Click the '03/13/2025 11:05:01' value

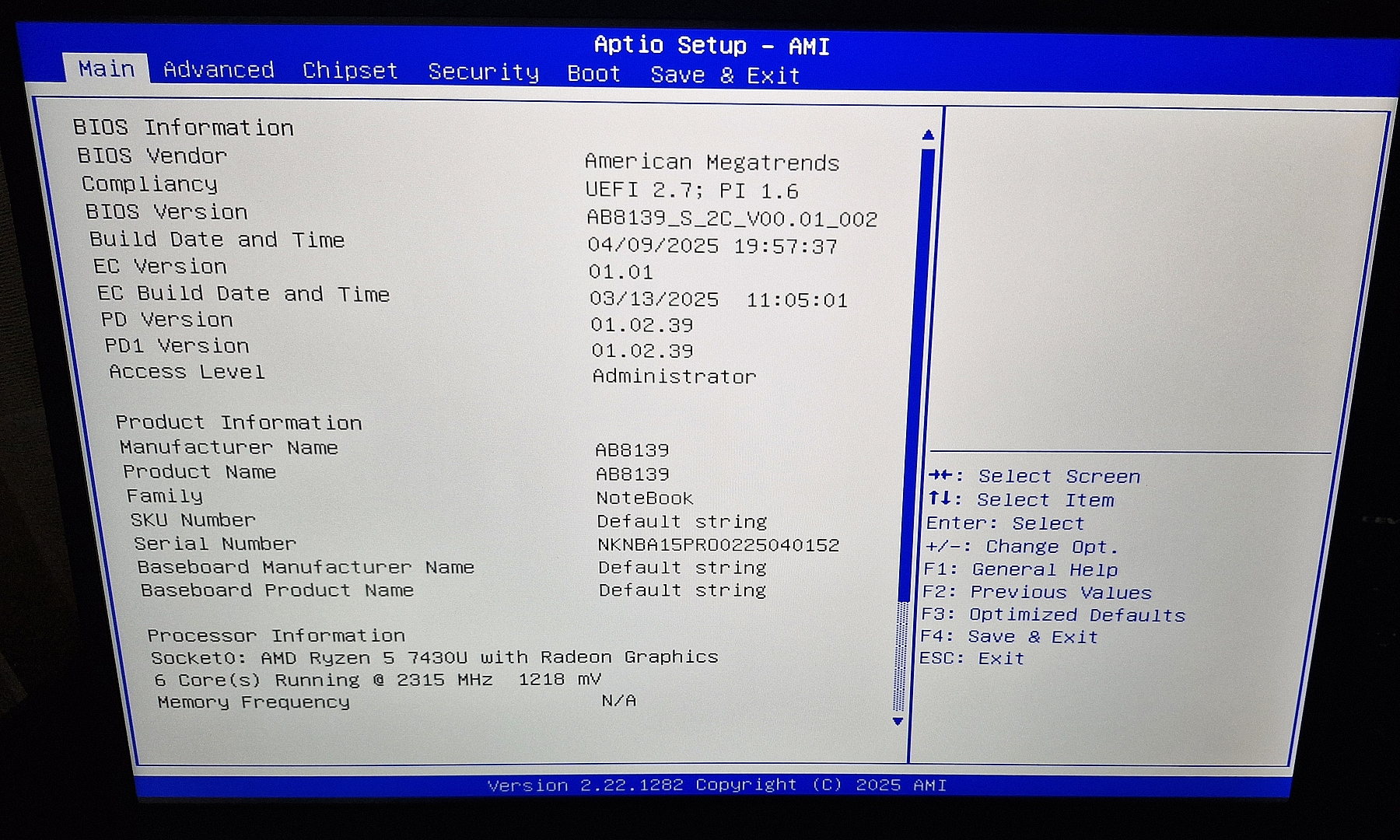pos(719,299)
